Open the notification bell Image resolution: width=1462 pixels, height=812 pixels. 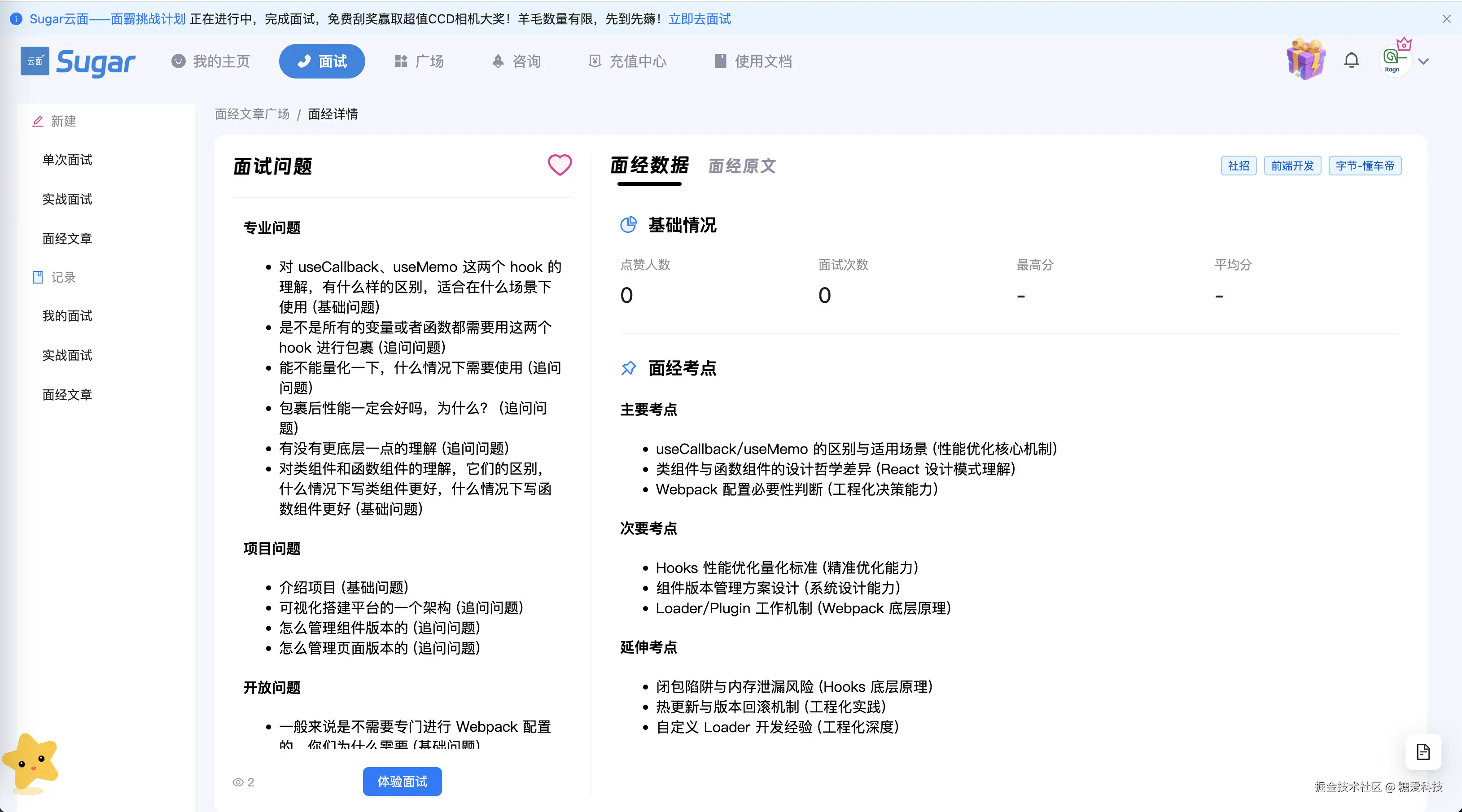(1351, 60)
